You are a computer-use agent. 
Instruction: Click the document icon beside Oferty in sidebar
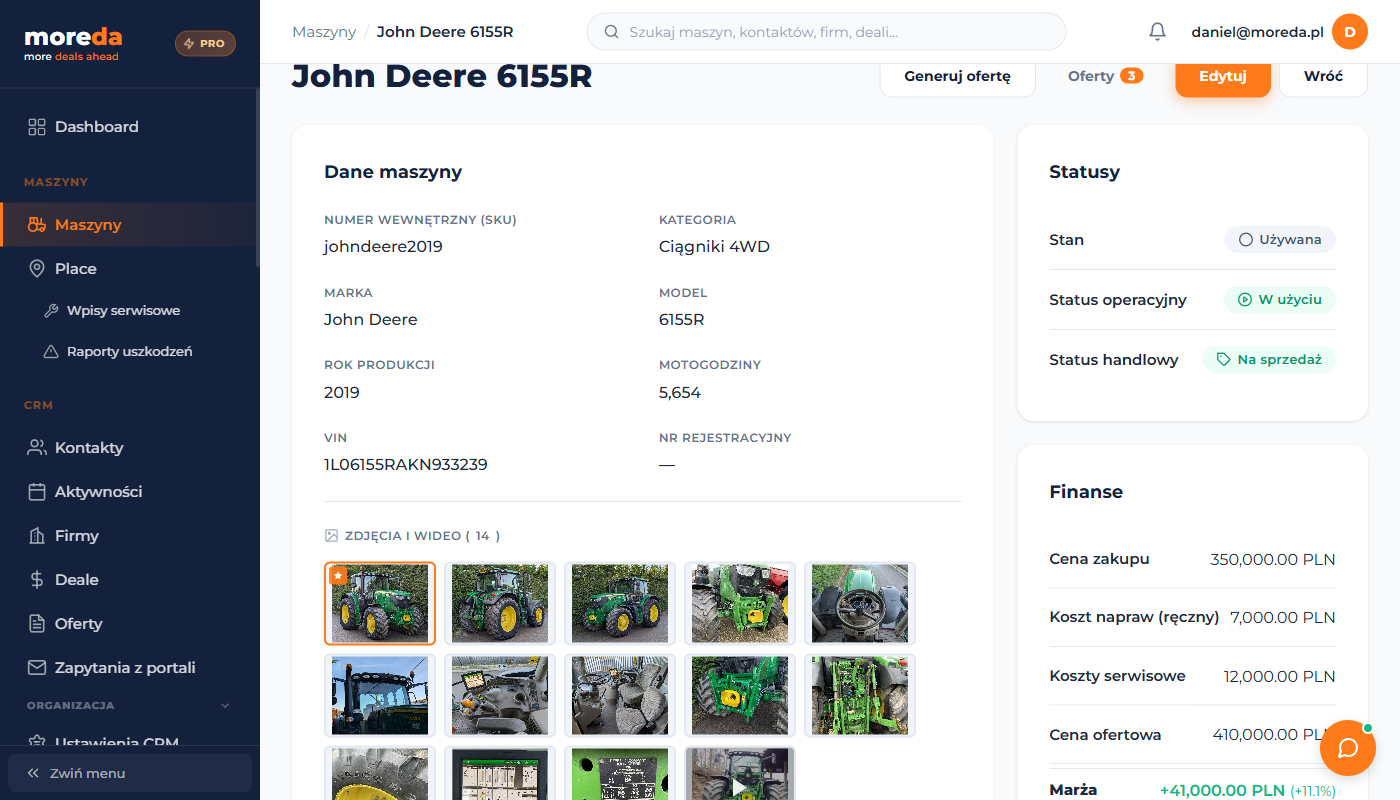(37, 624)
